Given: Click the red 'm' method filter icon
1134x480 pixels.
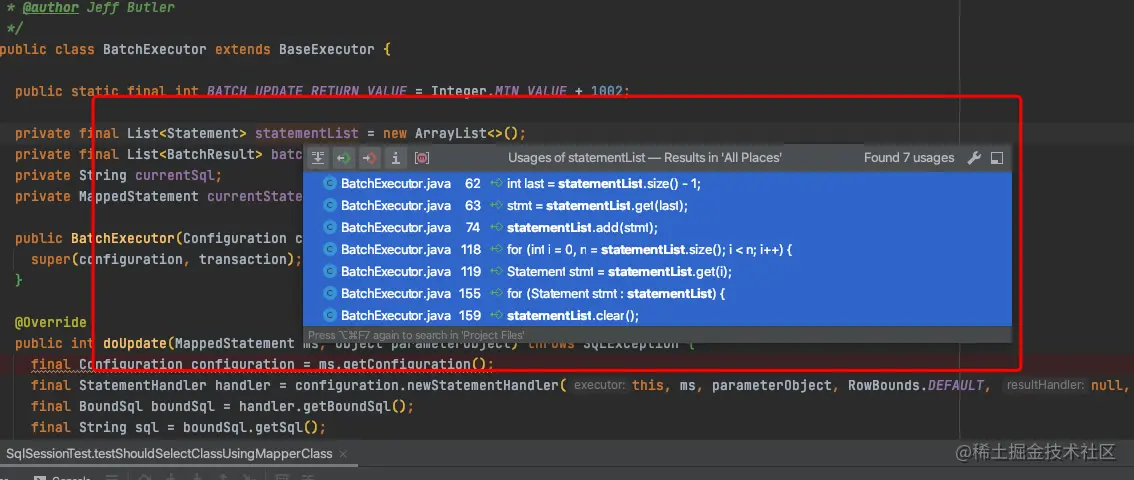Looking at the screenshot, I should tap(422, 158).
